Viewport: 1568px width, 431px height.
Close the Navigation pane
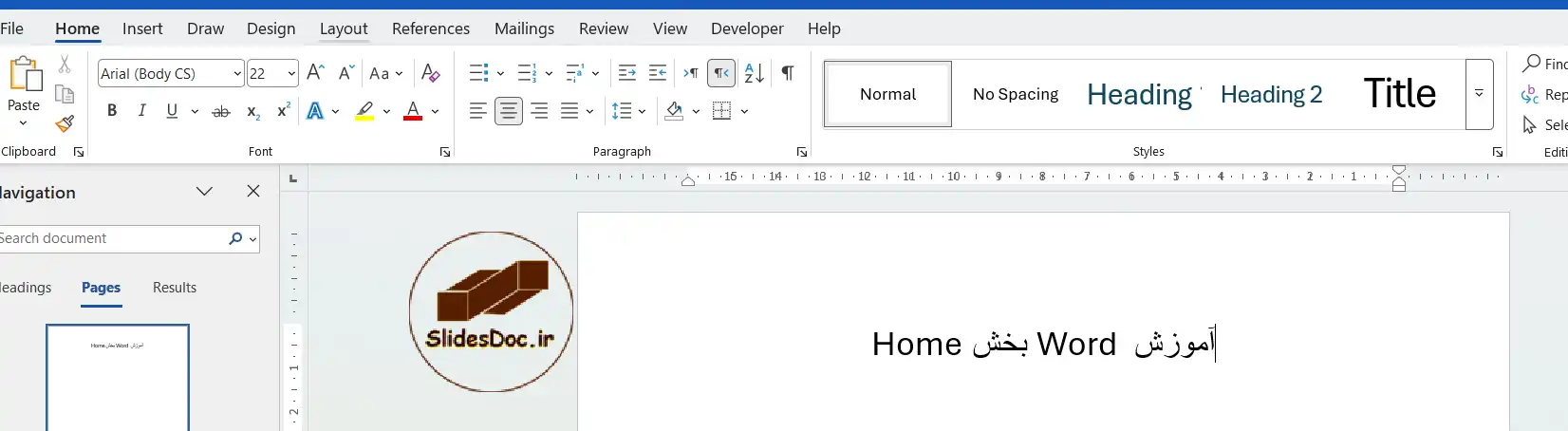click(x=253, y=192)
